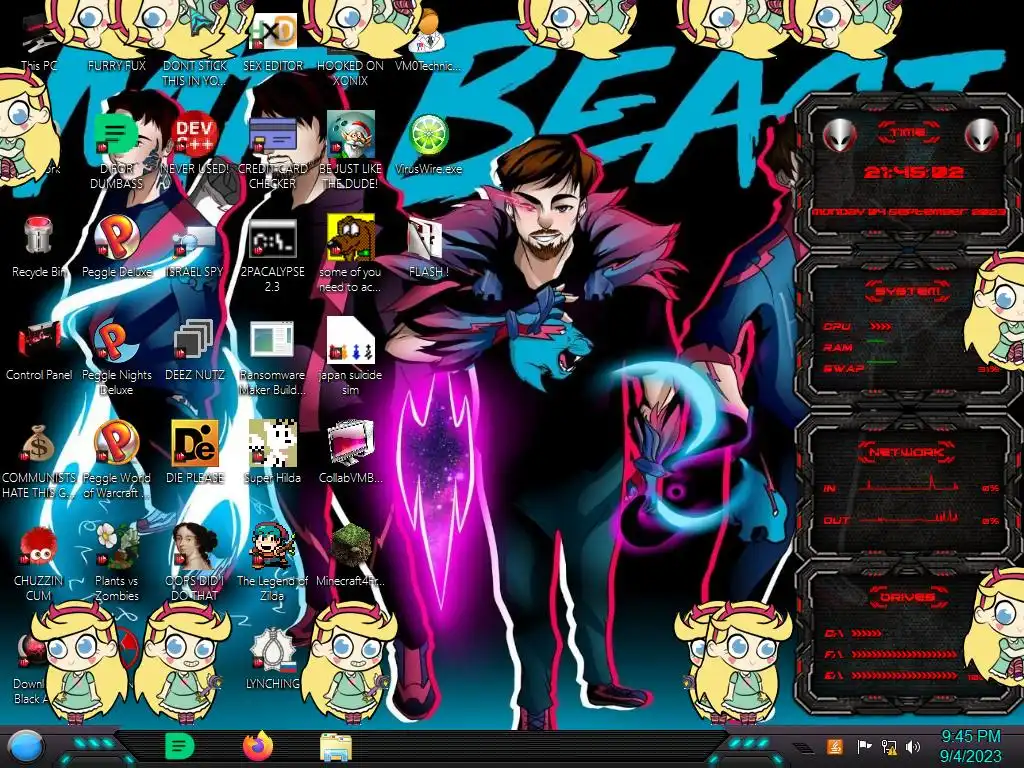Screen dimensions: 1024x768
Task: Open the OOPS DID I DO THAT portrait icon
Action: (195, 563)
